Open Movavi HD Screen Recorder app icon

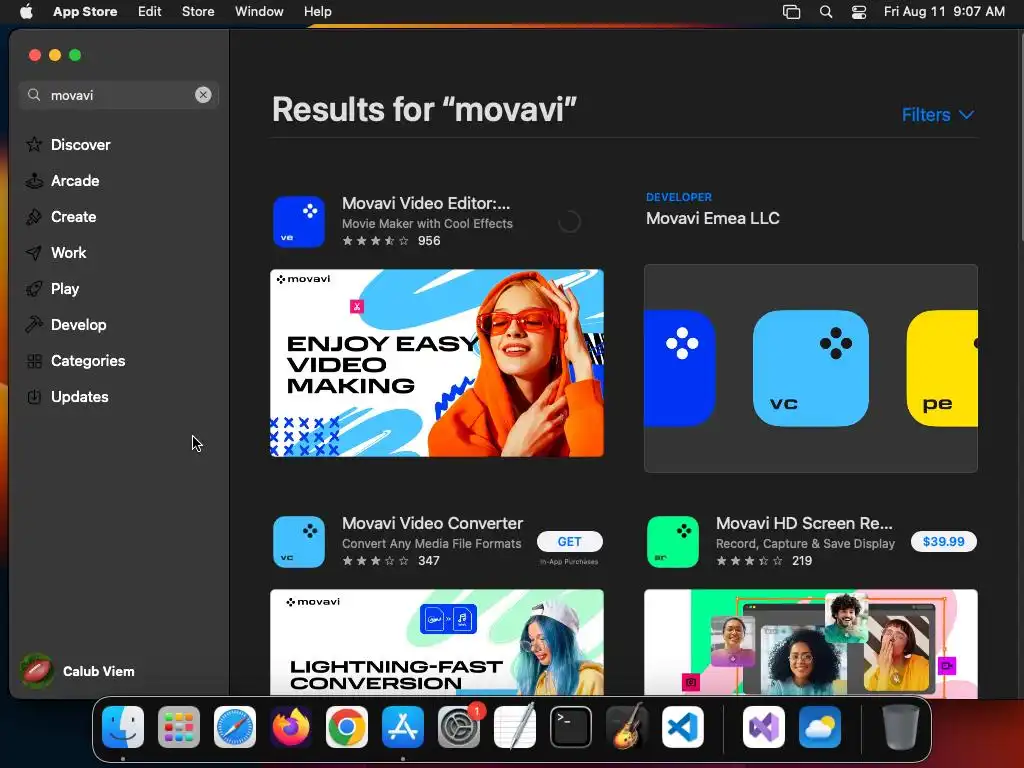point(673,542)
